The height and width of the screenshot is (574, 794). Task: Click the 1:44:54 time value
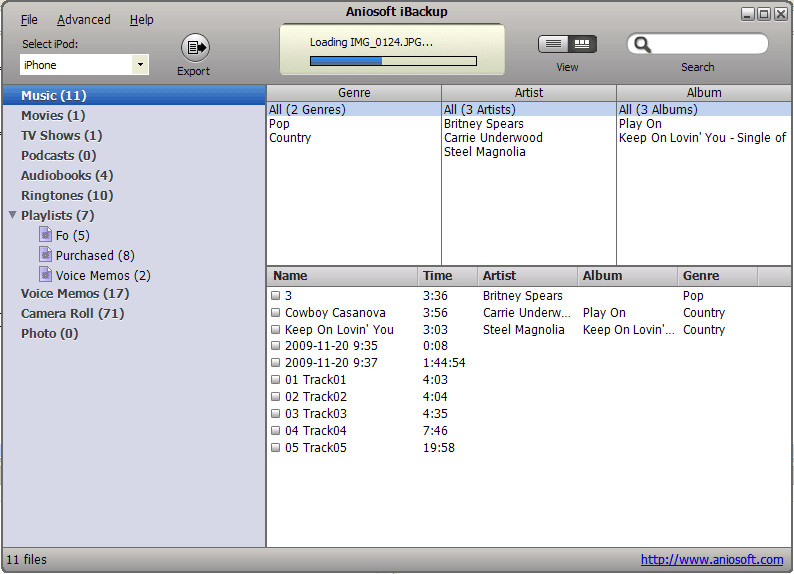click(444, 363)
